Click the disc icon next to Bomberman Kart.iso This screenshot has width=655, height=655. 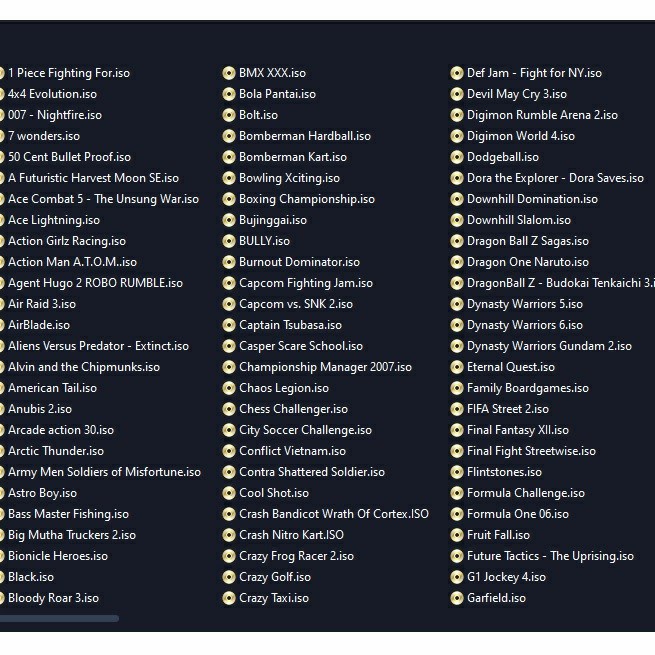coord(228,157)
